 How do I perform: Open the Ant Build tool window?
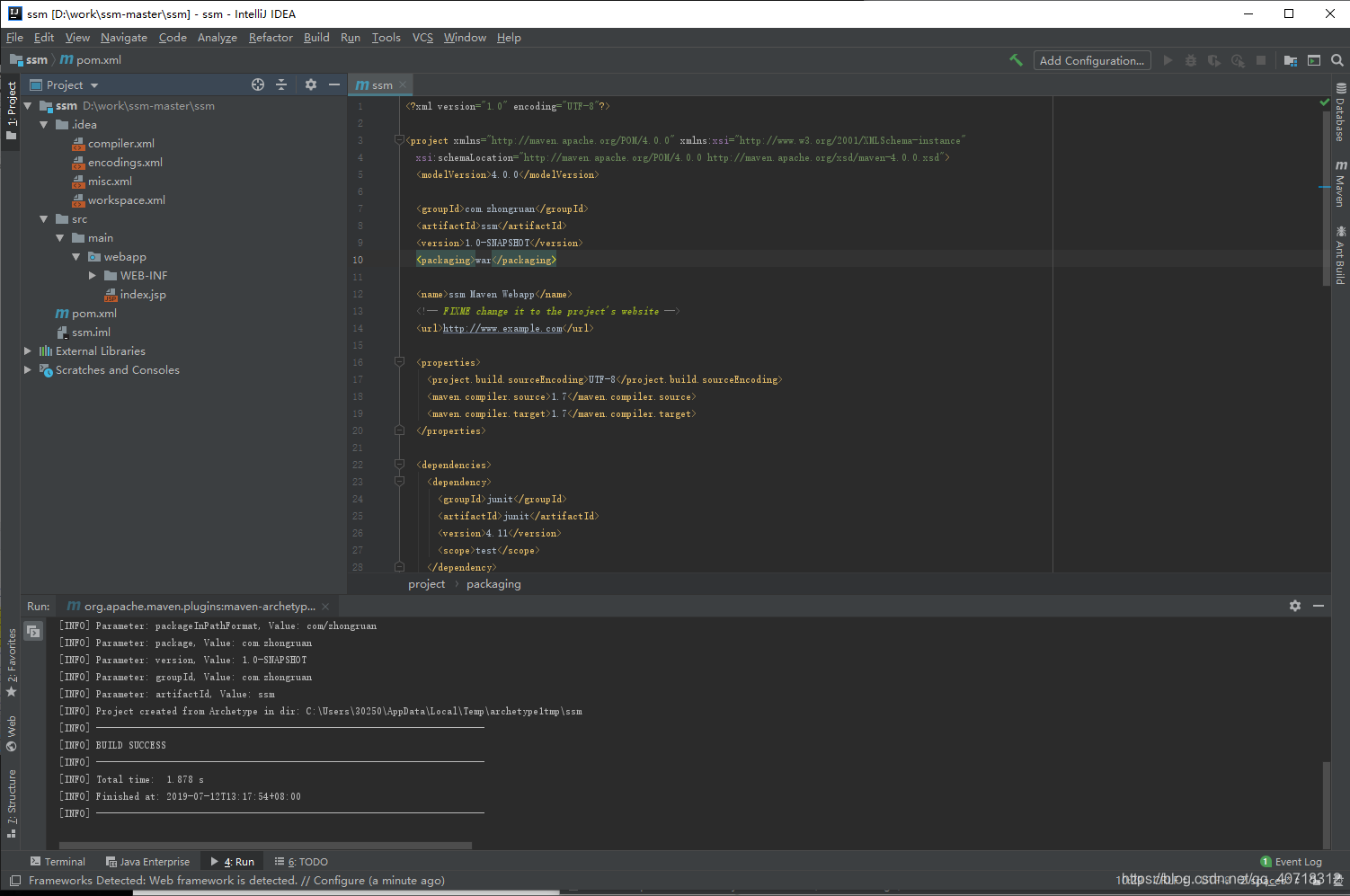click(1340, 255)
